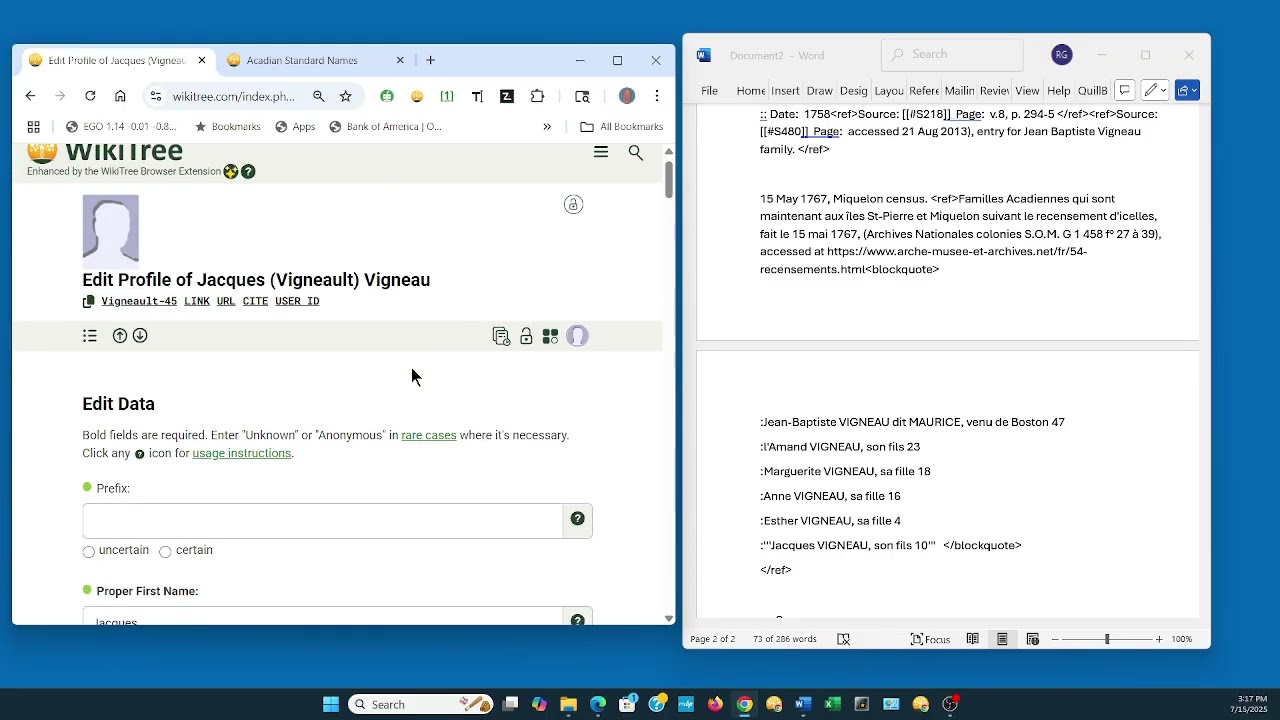The image size is (1280, 720).
Task: Switch to Web Layout in Word status bar
Action: click(x=1032, y=639)
